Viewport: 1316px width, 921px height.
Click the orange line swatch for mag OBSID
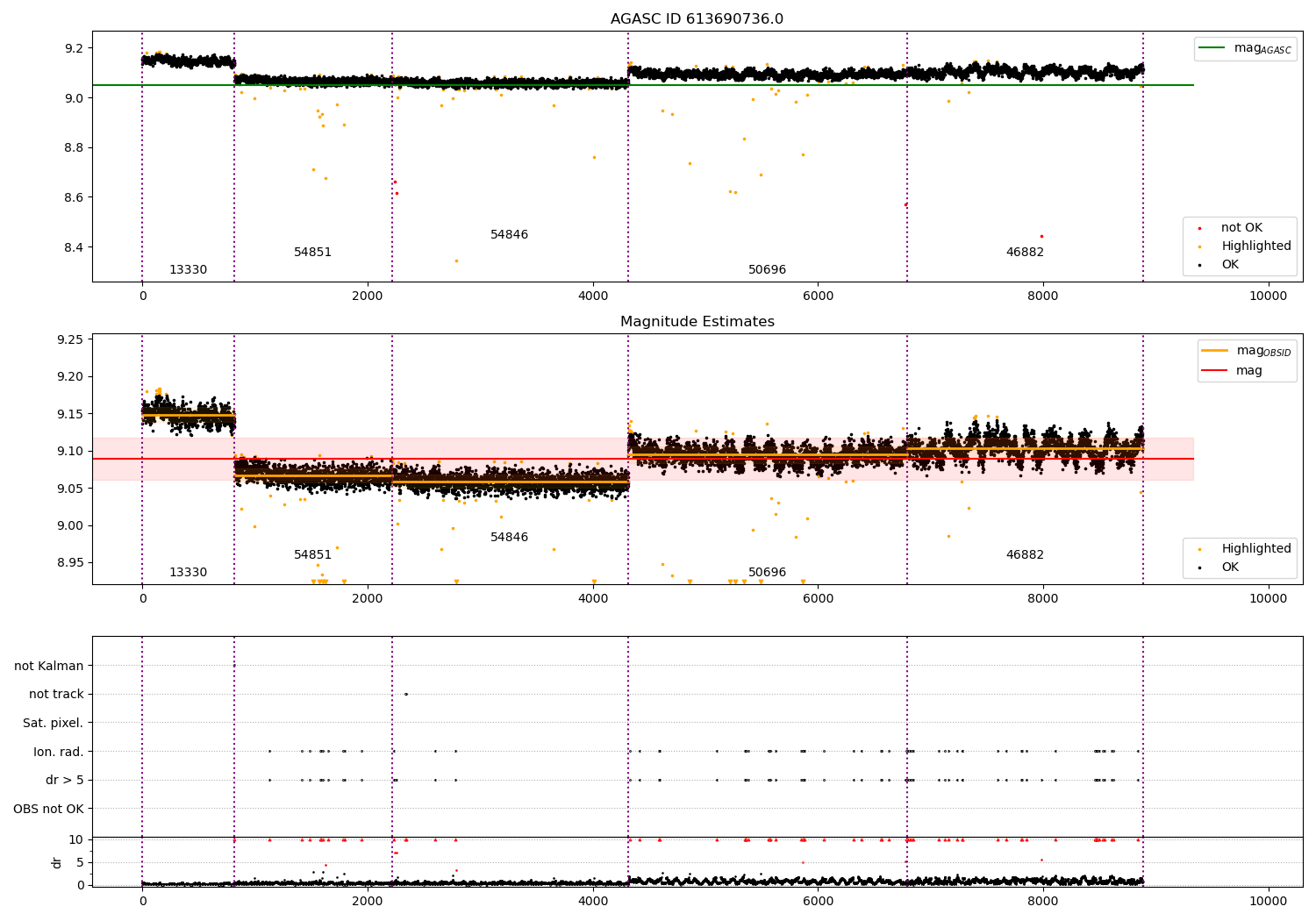pos(1214,351)
